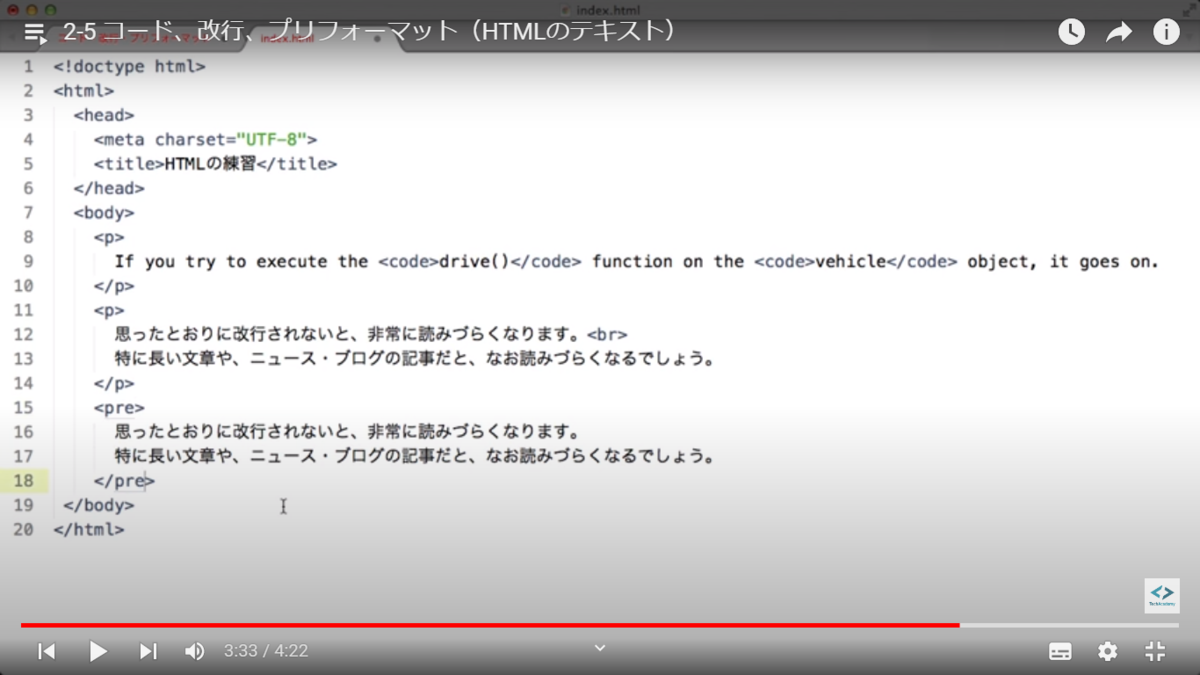1200x675 pixels.
Task: Open the video info icon
Action: [1166, 32]
